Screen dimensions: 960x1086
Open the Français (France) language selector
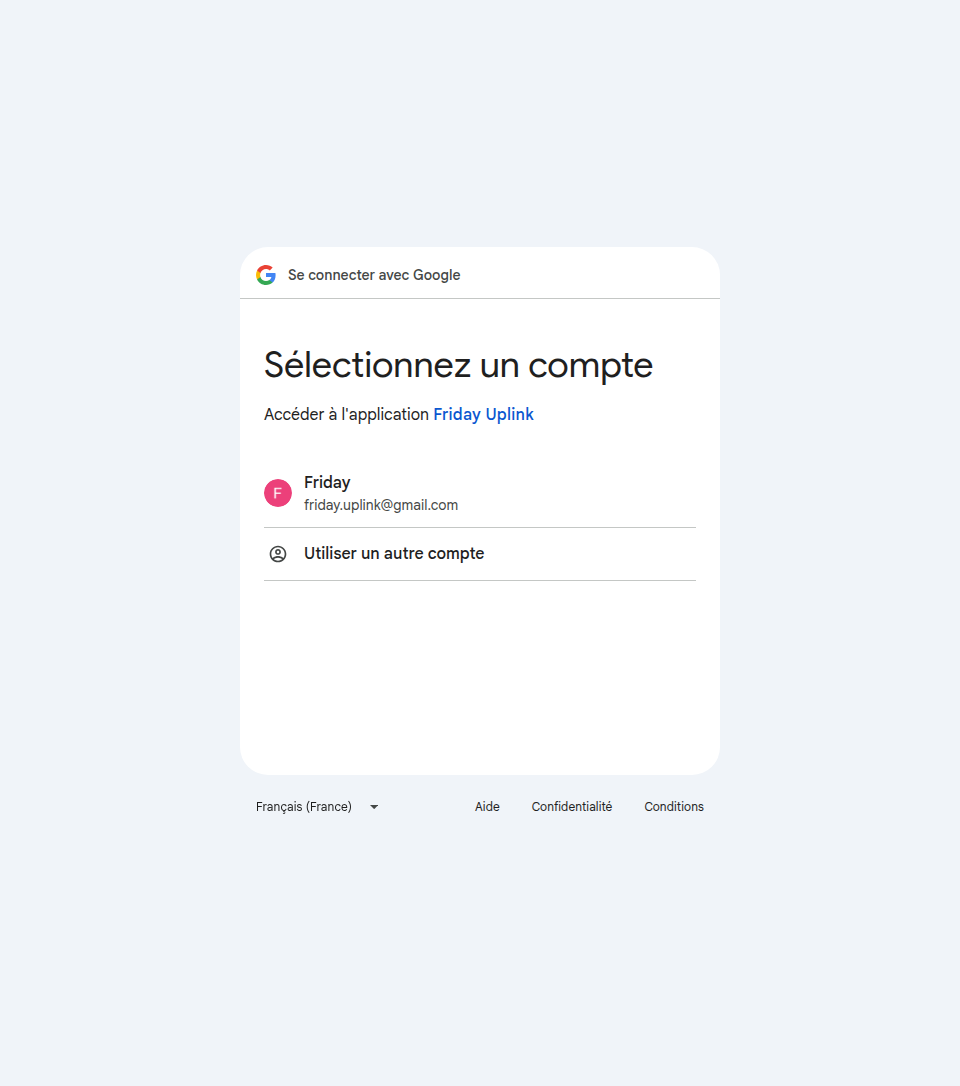point(317,807)
